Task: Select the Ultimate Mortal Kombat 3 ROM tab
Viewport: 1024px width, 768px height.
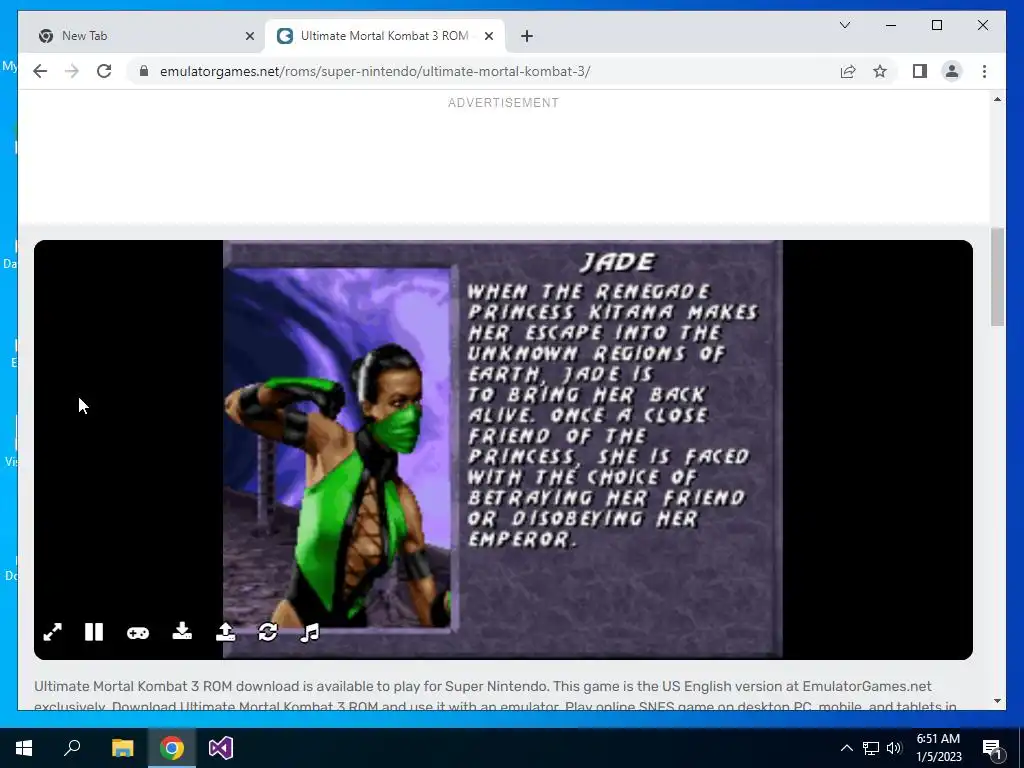Action: coord(385,36)
